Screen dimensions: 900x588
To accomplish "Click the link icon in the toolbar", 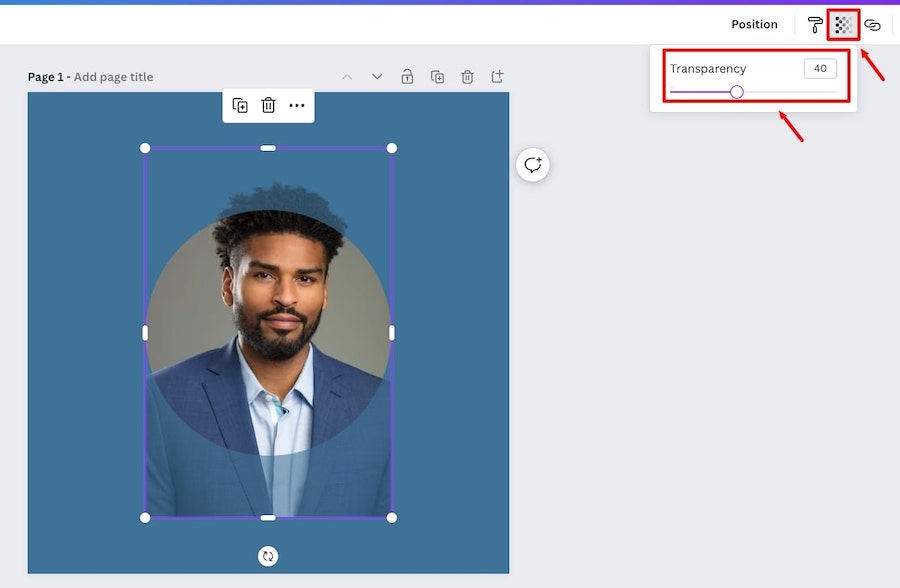I will point(872,25).
